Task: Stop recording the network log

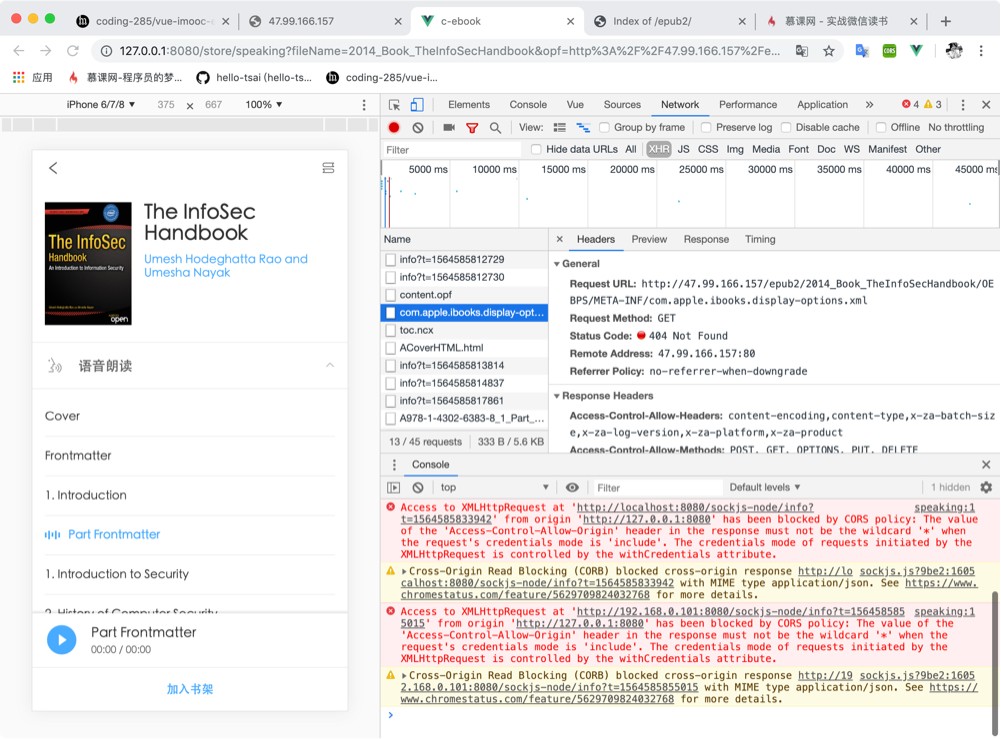Action: click(394, 128)
